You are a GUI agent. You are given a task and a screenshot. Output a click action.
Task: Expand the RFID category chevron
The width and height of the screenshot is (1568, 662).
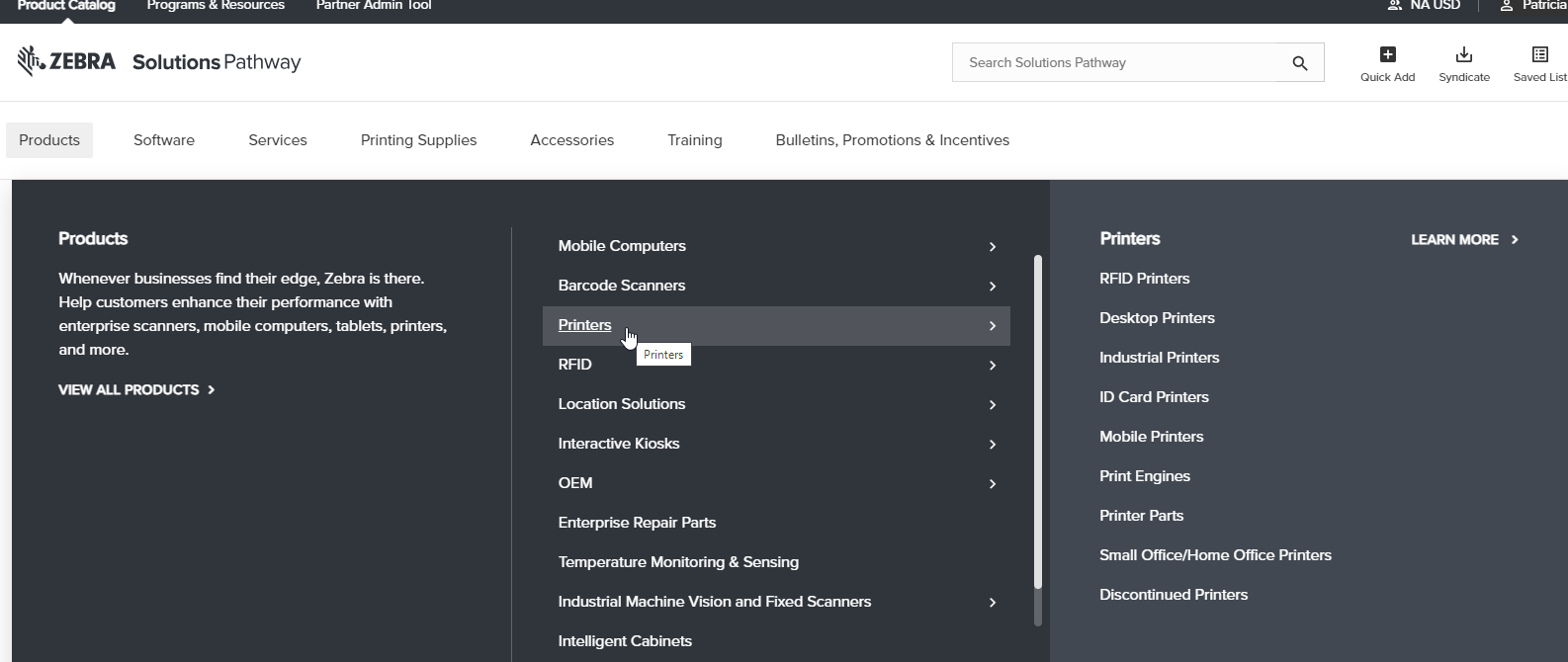click(992, 366)
